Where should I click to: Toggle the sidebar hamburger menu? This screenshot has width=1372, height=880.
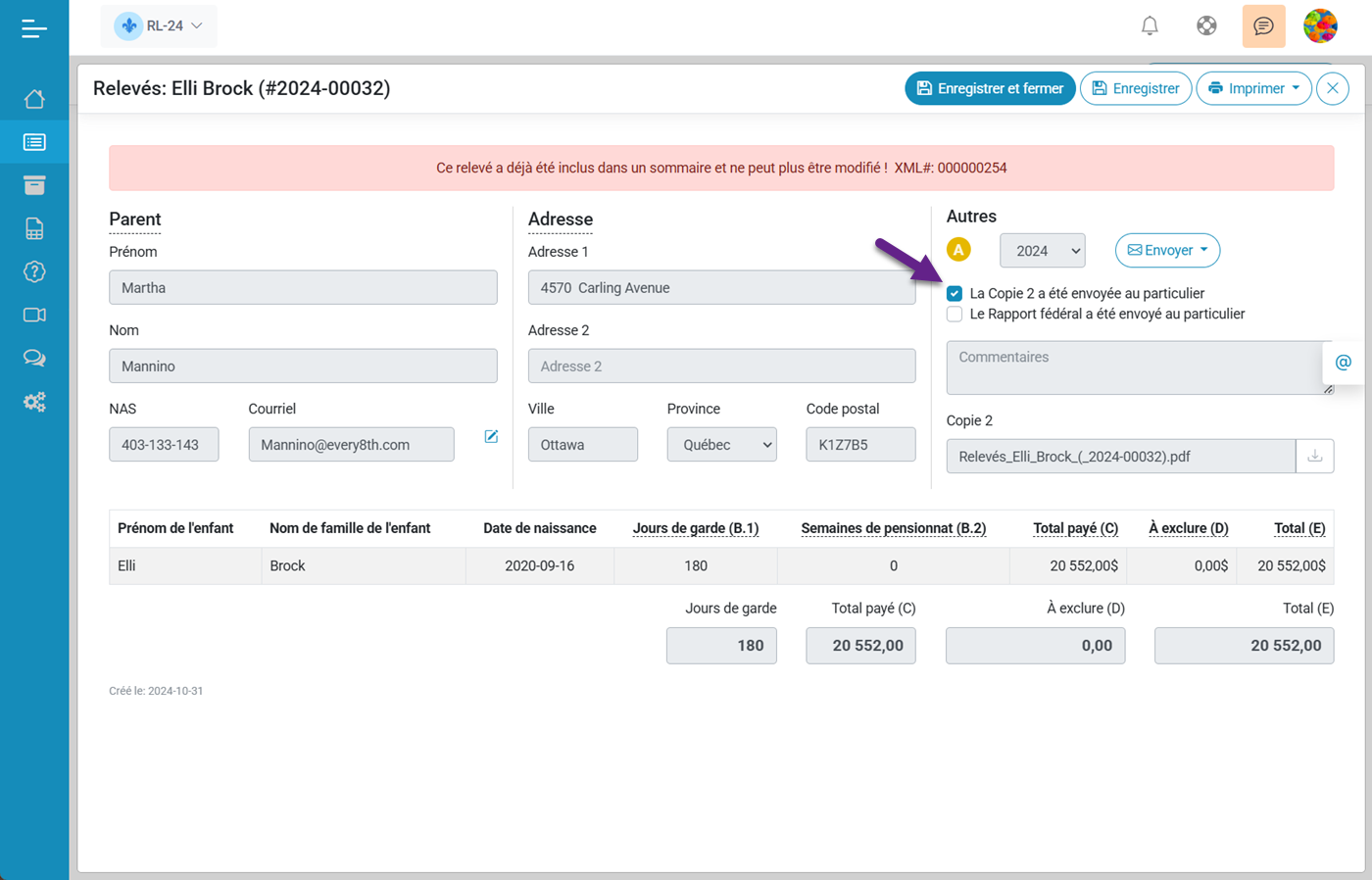[x=34, y=28]
